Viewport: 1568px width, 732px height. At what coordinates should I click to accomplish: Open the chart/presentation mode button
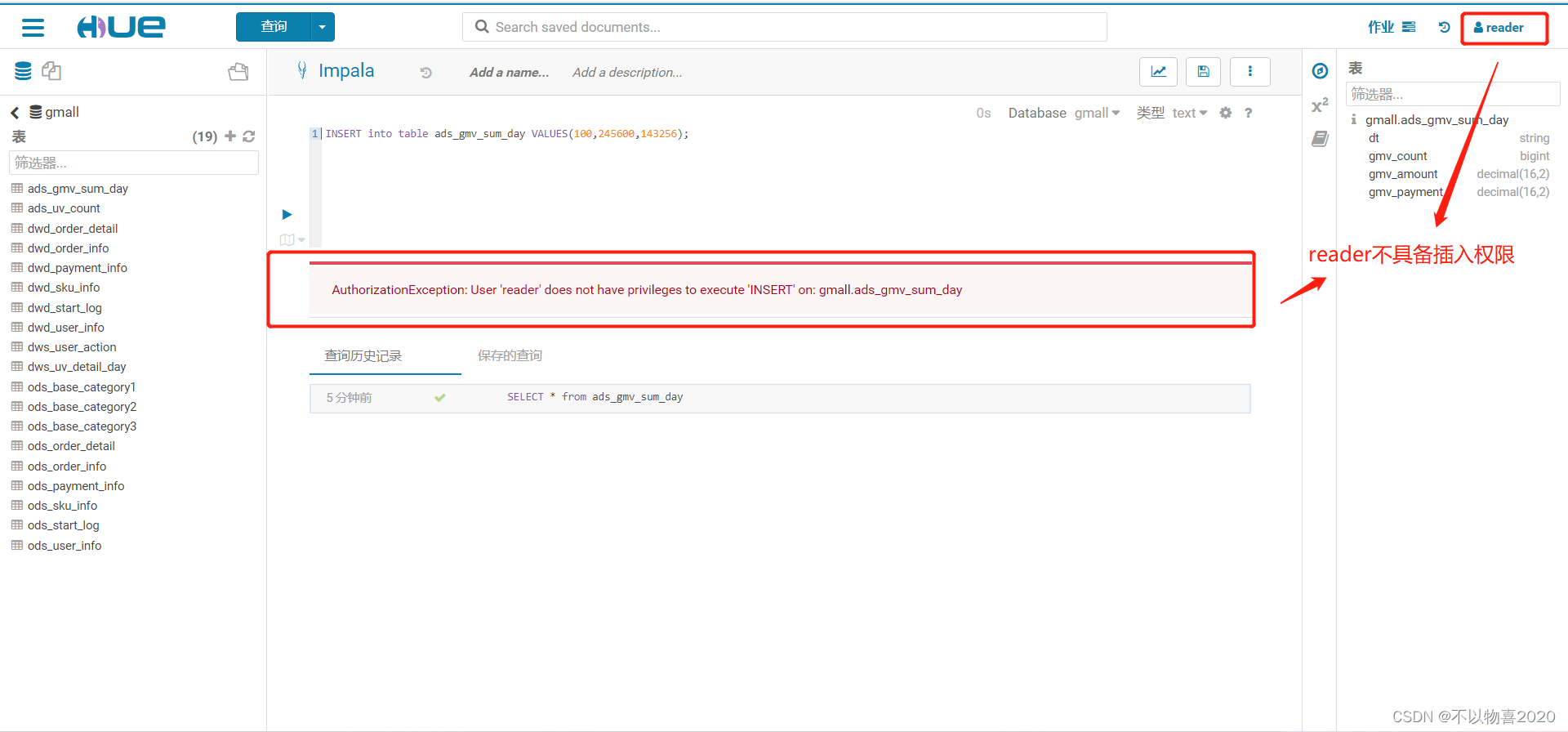point(1158,72)
